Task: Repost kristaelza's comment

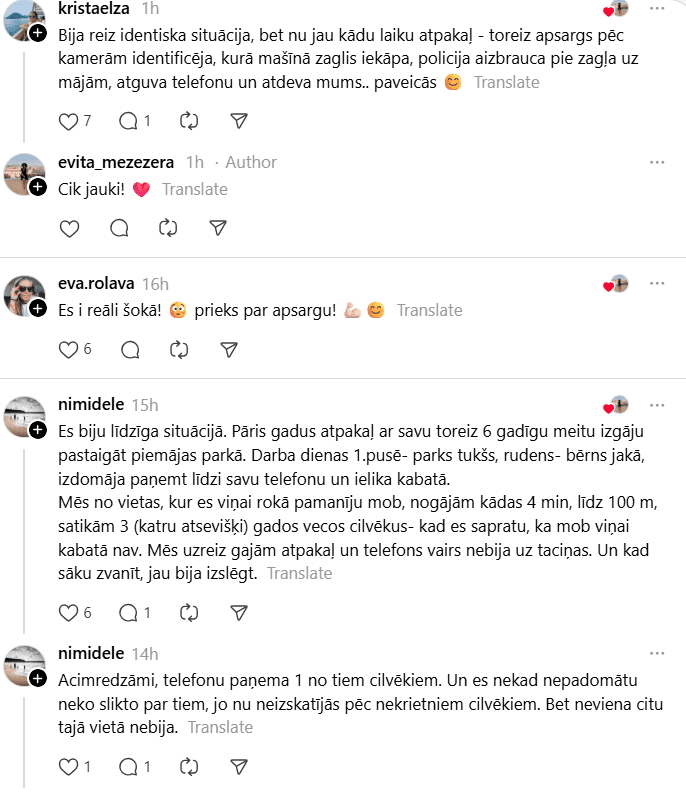Action: coord(188,121)
